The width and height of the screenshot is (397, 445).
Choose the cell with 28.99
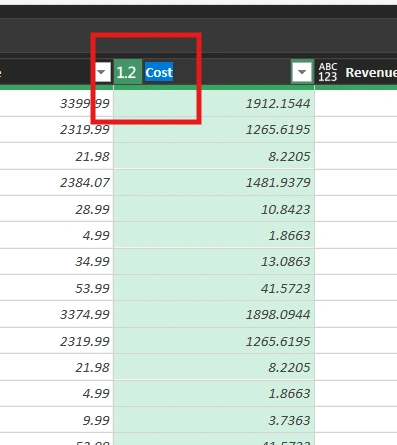tap(56, 209)
